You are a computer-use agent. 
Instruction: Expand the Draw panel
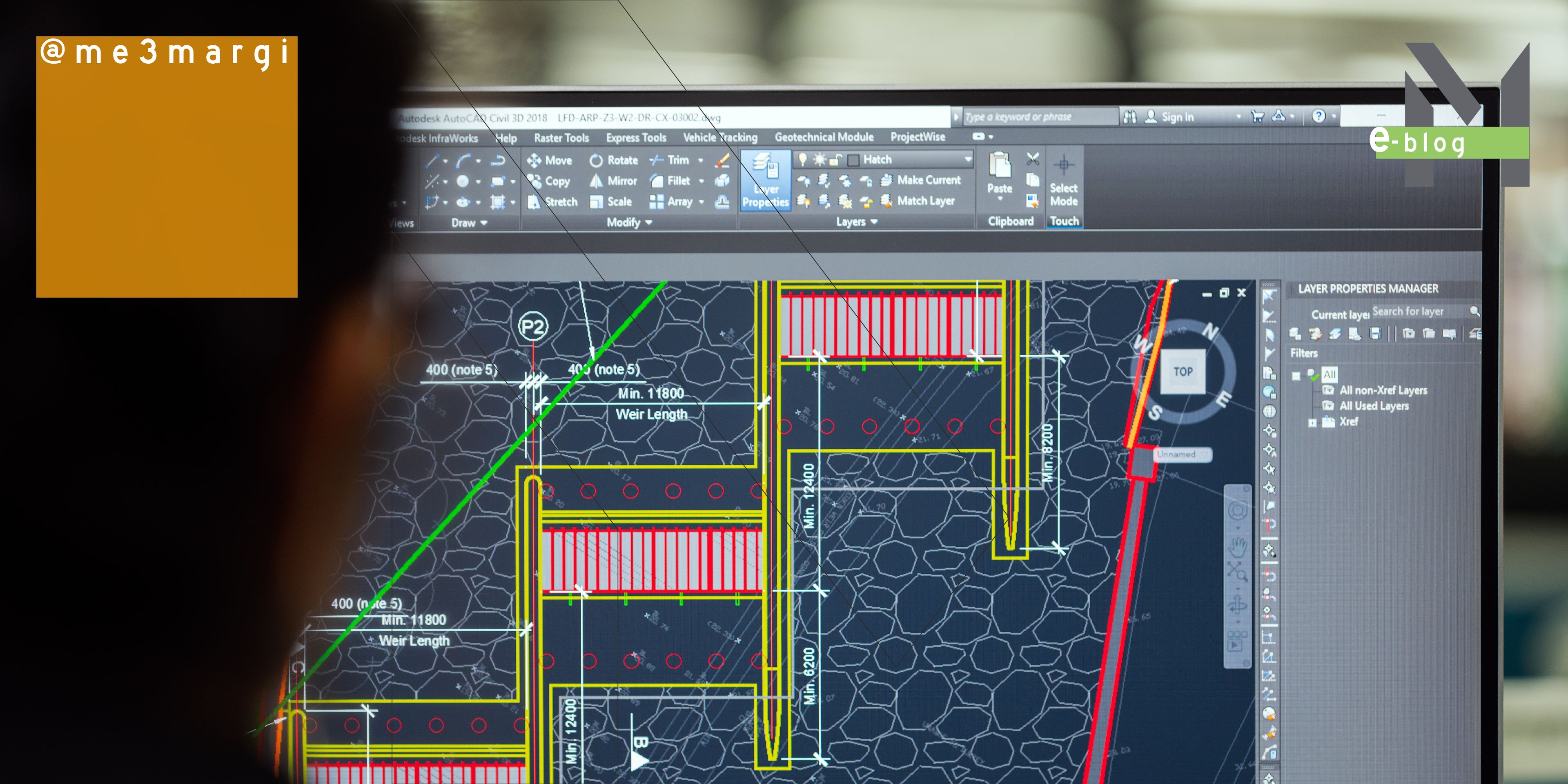(x=469, y=223)
